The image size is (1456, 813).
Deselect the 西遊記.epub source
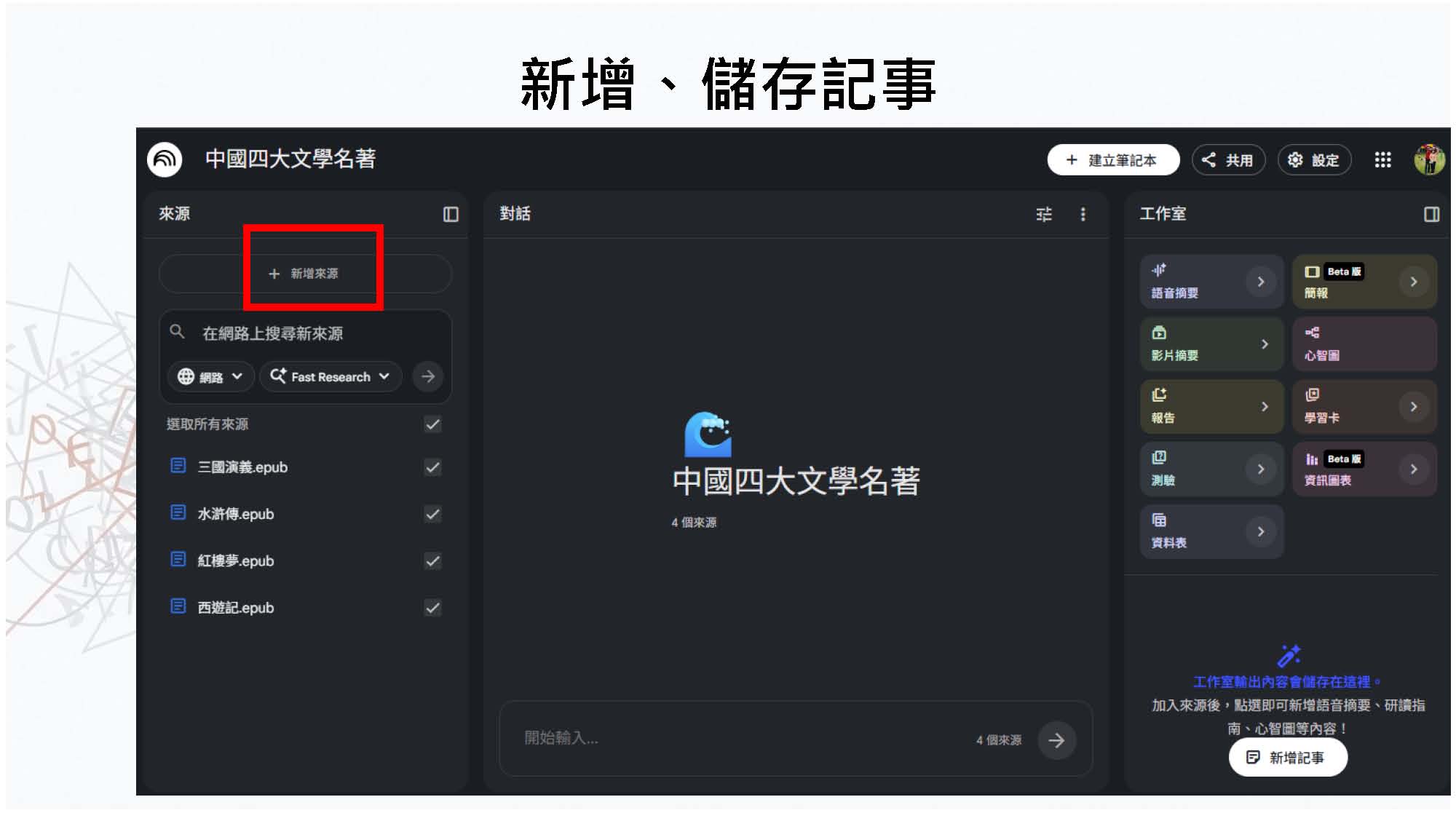(x=432, y=607)
